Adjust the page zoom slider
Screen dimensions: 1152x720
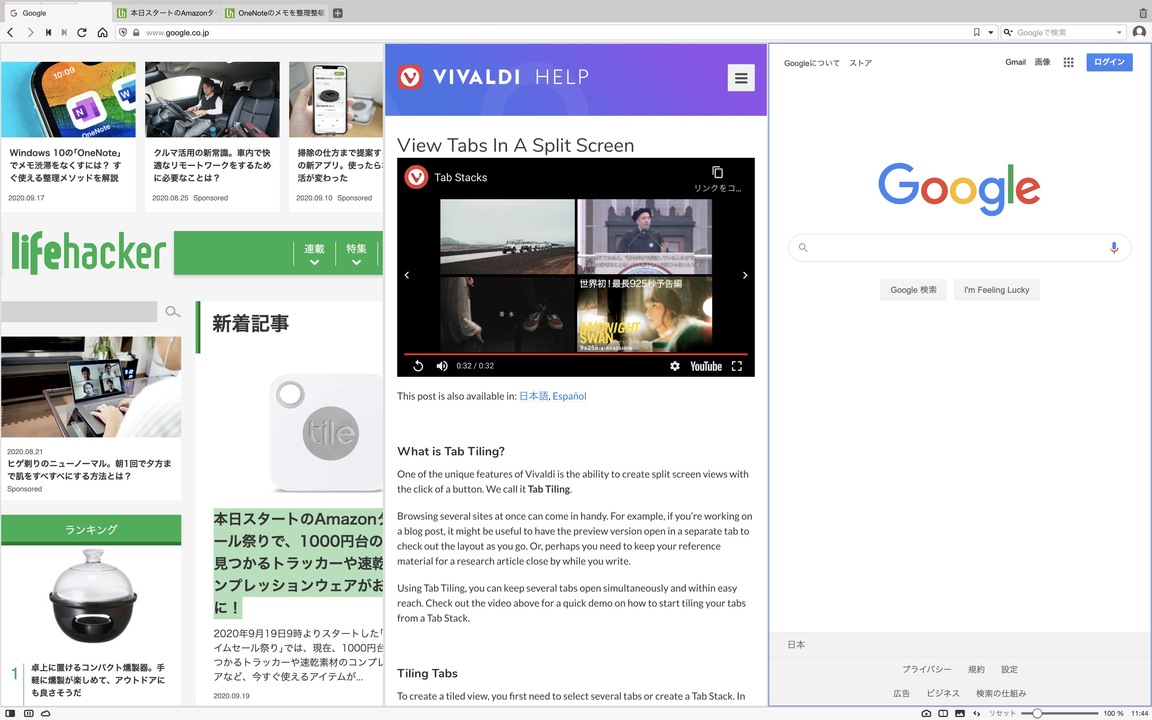[x=1059, y=713]
